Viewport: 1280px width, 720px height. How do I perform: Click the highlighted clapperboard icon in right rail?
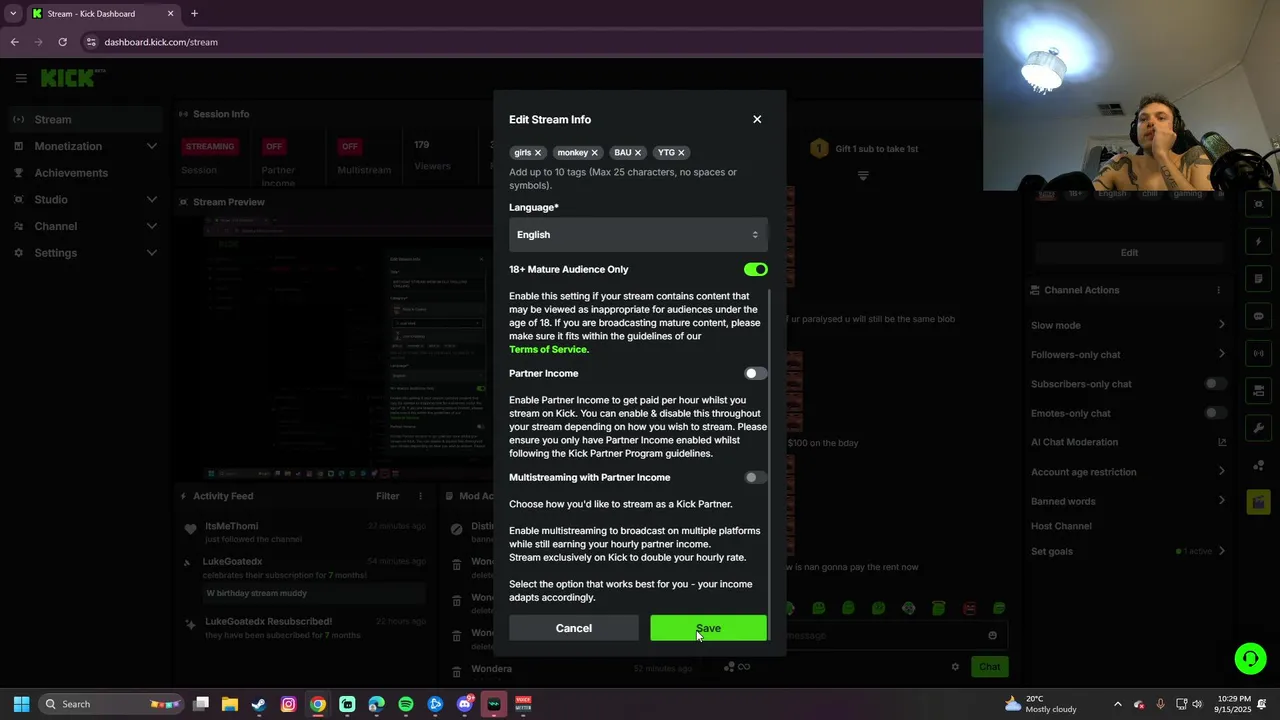(1258, 502)
